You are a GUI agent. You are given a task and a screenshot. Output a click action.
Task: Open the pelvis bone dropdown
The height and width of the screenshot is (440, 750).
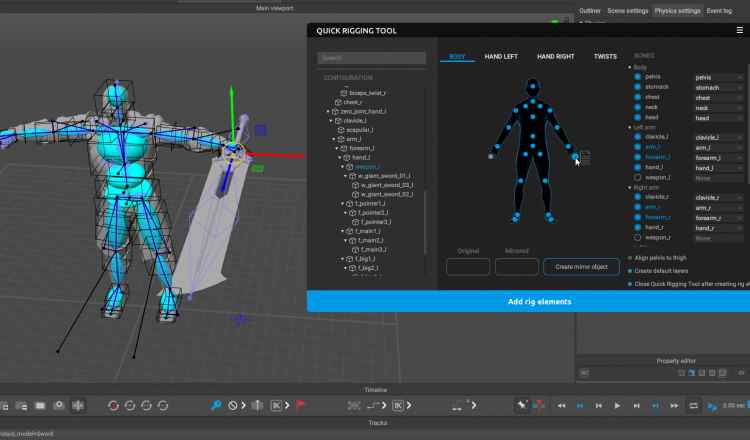point(718,77)
